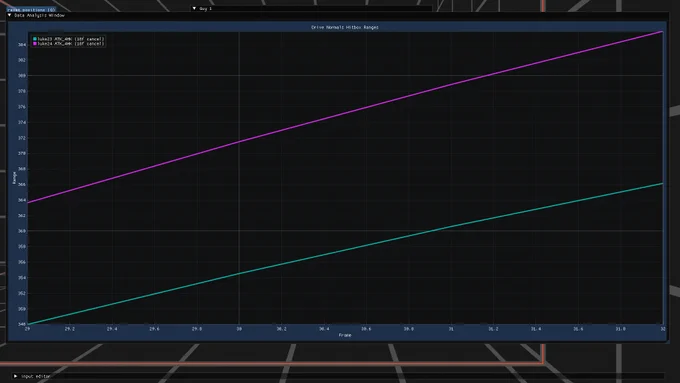
Task: Click the magenta legend color swatch
Action: tap(35, 44)
